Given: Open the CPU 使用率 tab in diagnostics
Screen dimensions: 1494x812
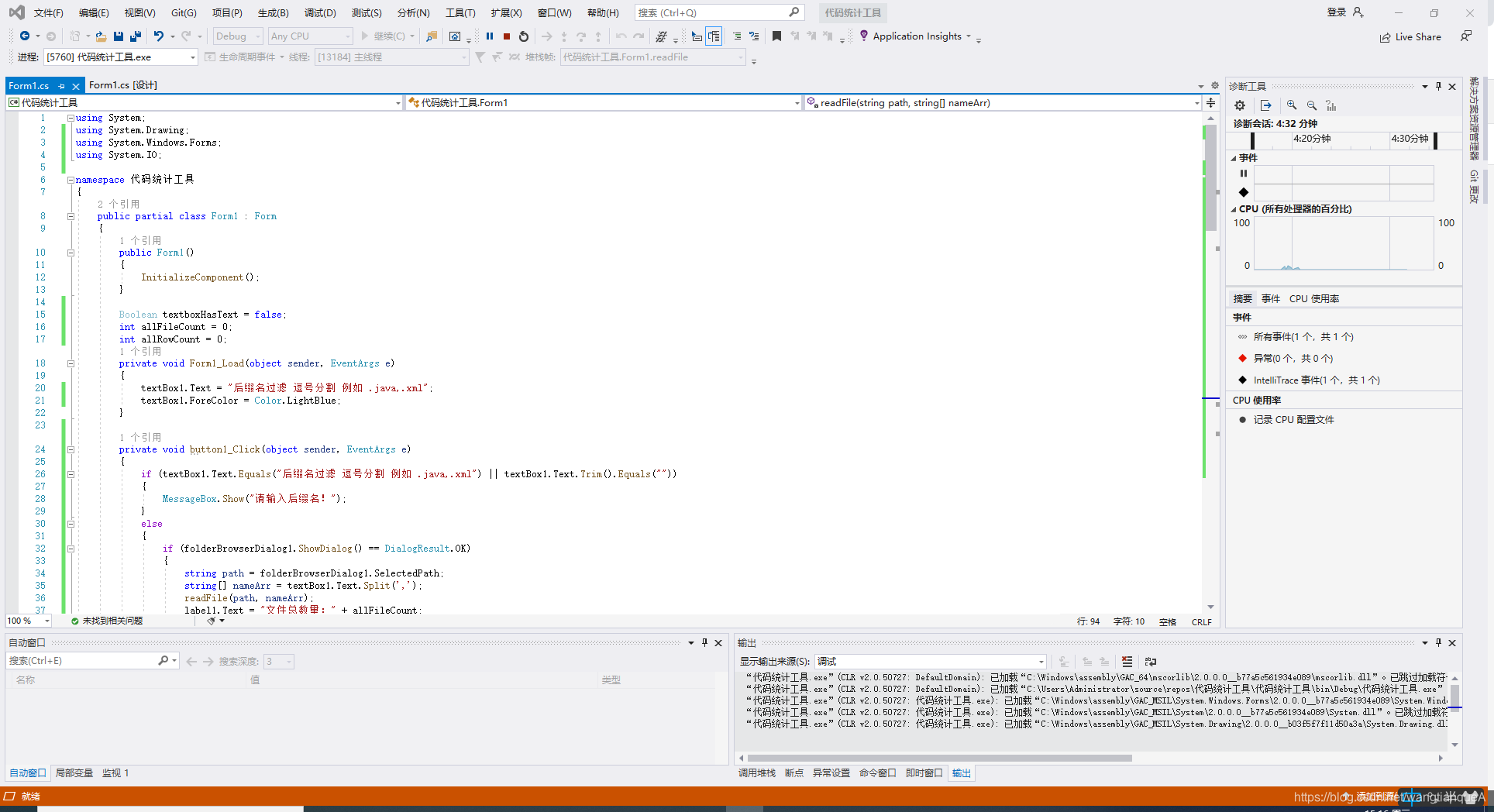Looking at the screenshot, I should pos(1314,299).
